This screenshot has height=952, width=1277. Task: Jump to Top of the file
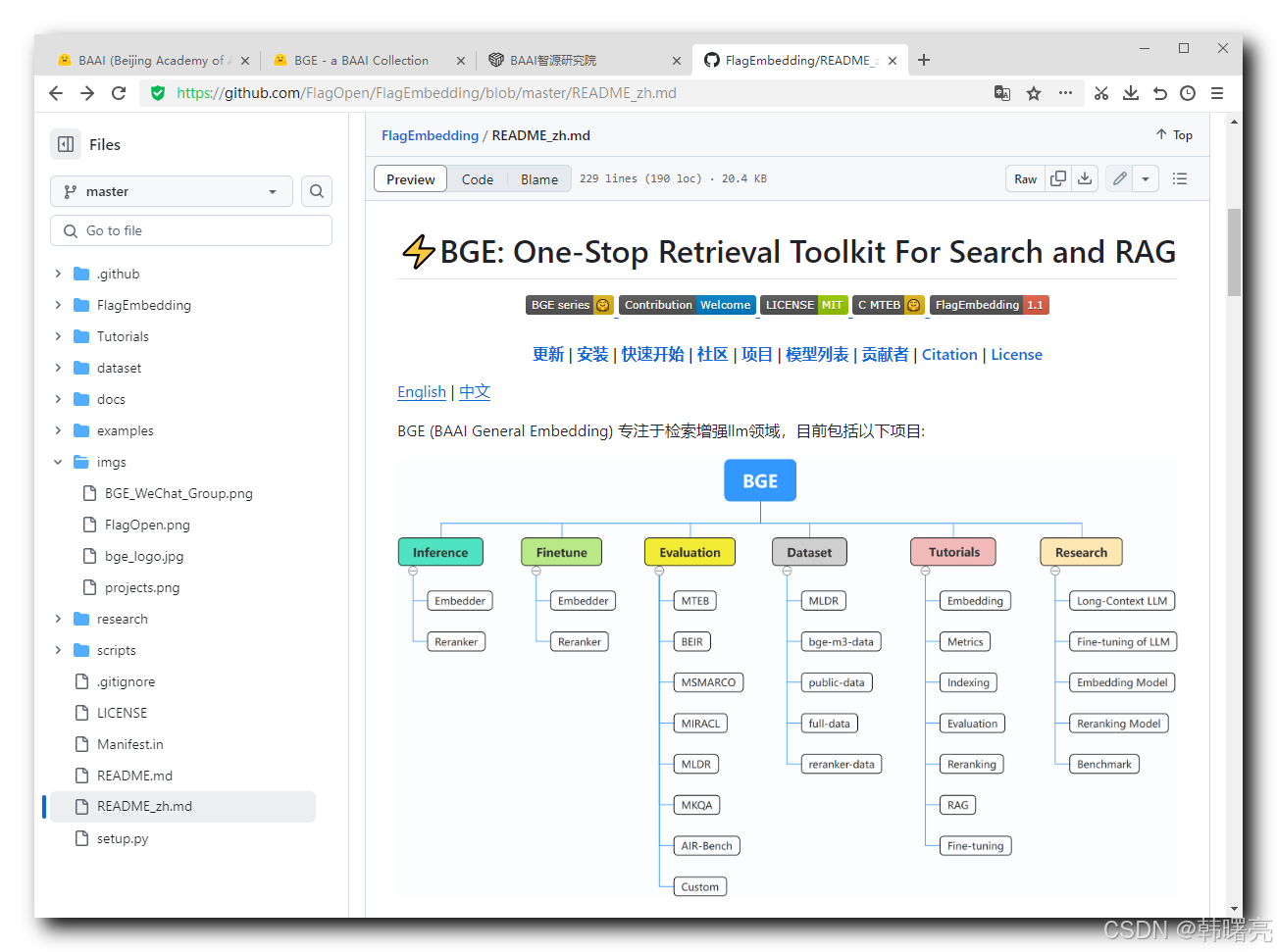pyautogui.click(x=1174, y=135)
